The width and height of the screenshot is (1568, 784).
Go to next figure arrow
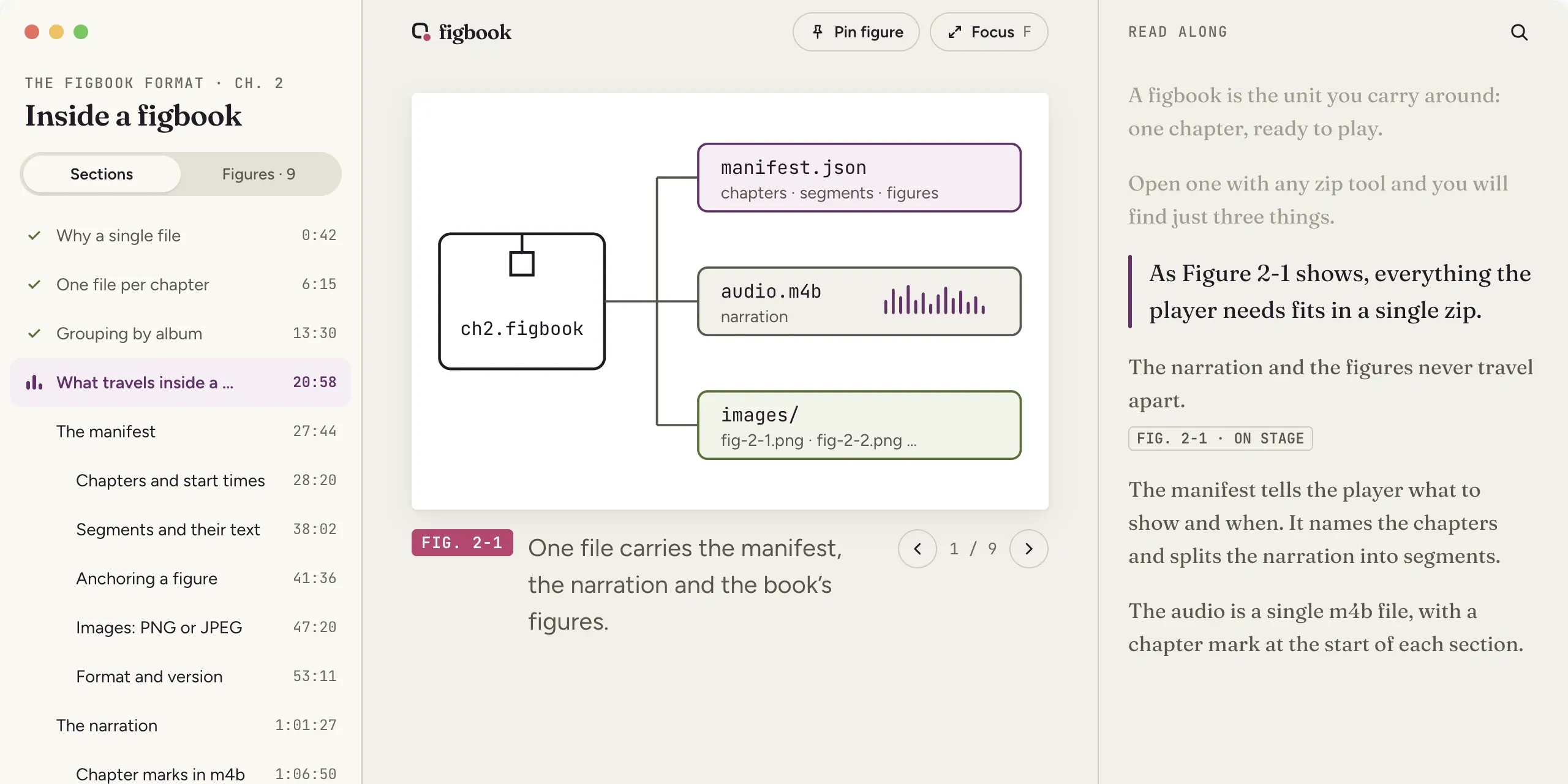[1028, 549]
